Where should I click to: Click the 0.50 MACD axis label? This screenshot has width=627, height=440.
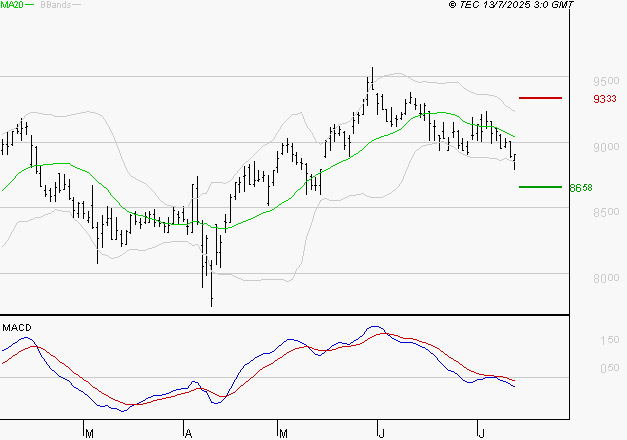tap(609, 368)
